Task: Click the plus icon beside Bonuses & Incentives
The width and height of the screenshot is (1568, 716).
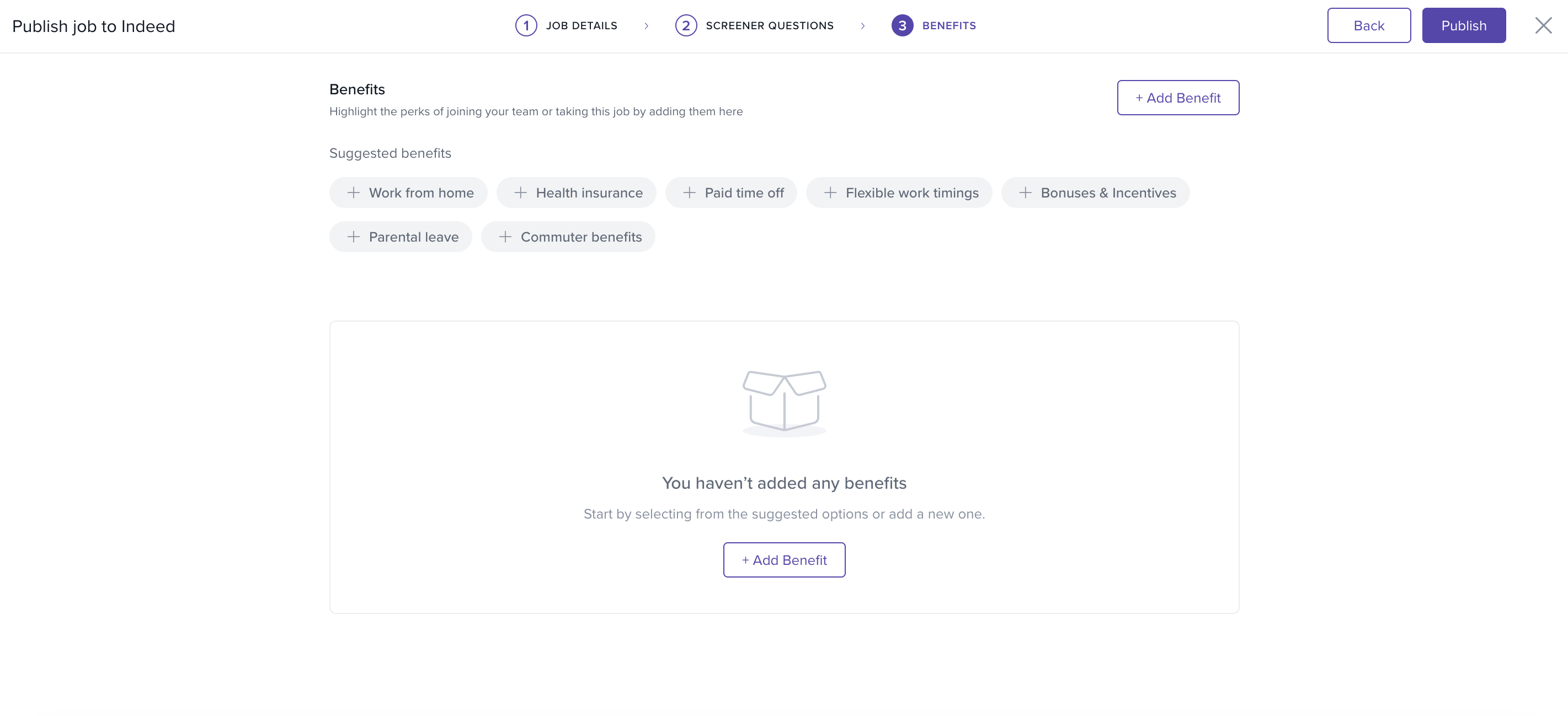Action: (x=1025, y=193)
